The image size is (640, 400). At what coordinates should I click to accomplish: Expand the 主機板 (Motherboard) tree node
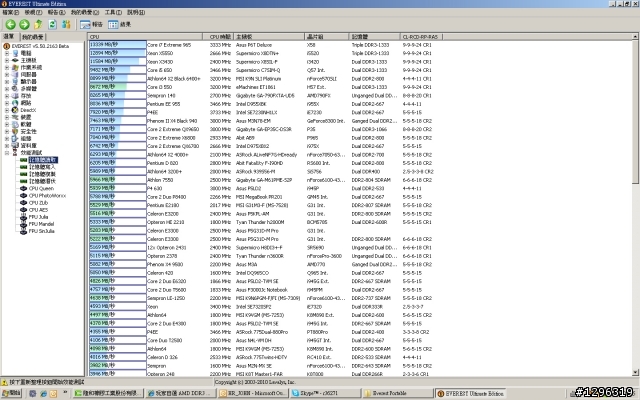click(7, 60)
